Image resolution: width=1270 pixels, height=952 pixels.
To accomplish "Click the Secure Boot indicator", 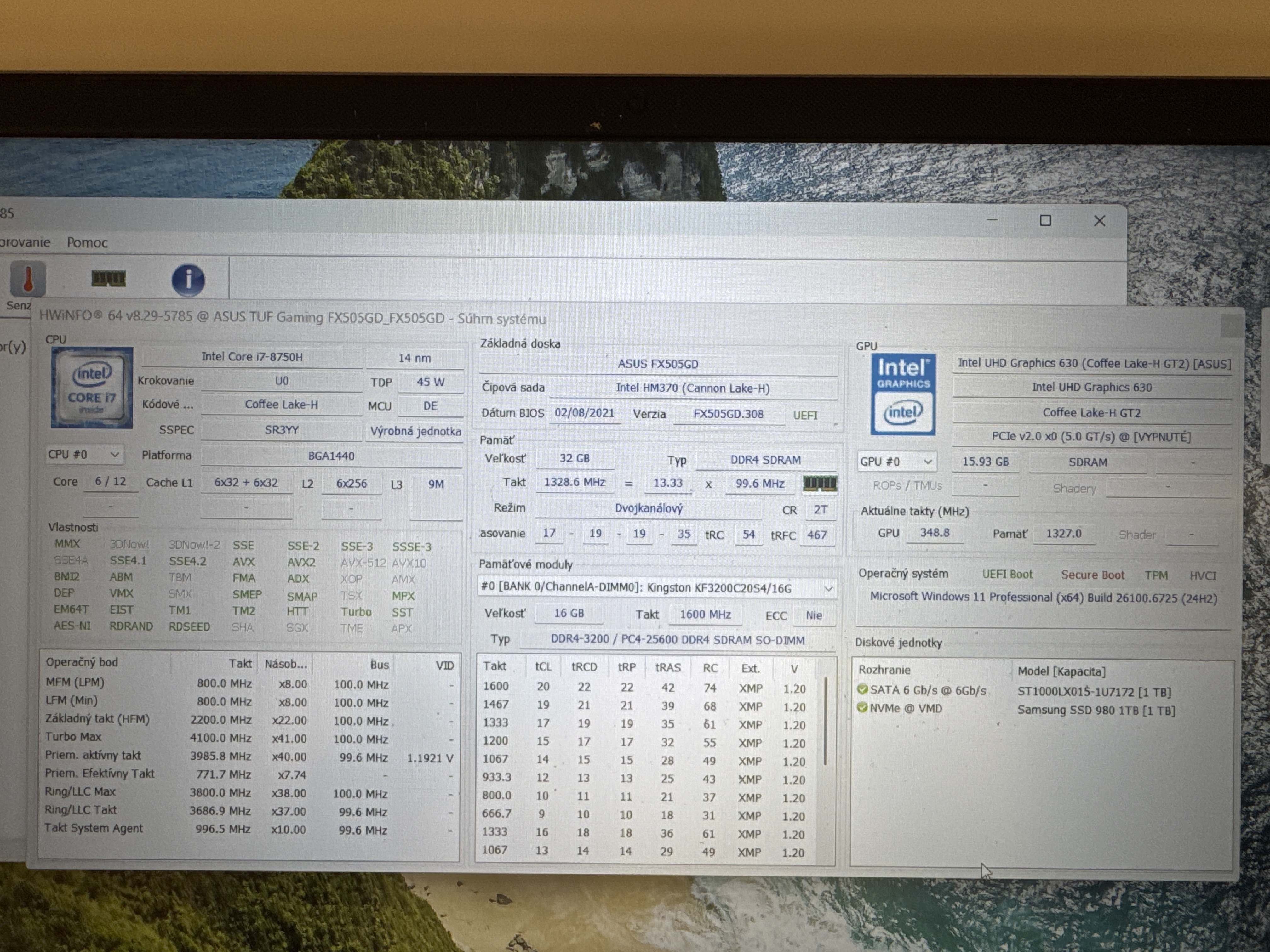I will tap(1093, 575).
